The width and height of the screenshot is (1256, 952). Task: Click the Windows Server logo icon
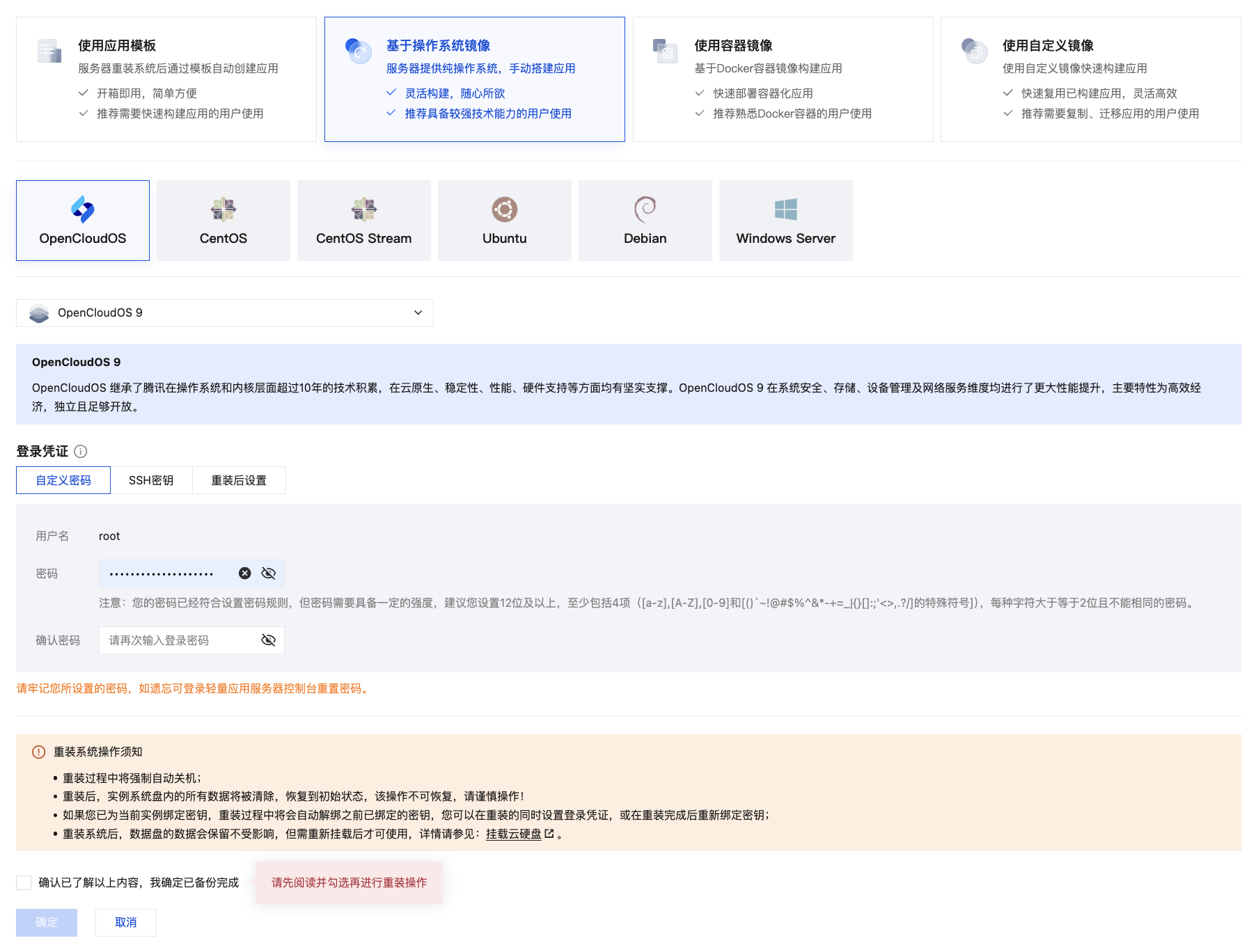[x=786, y=209]
